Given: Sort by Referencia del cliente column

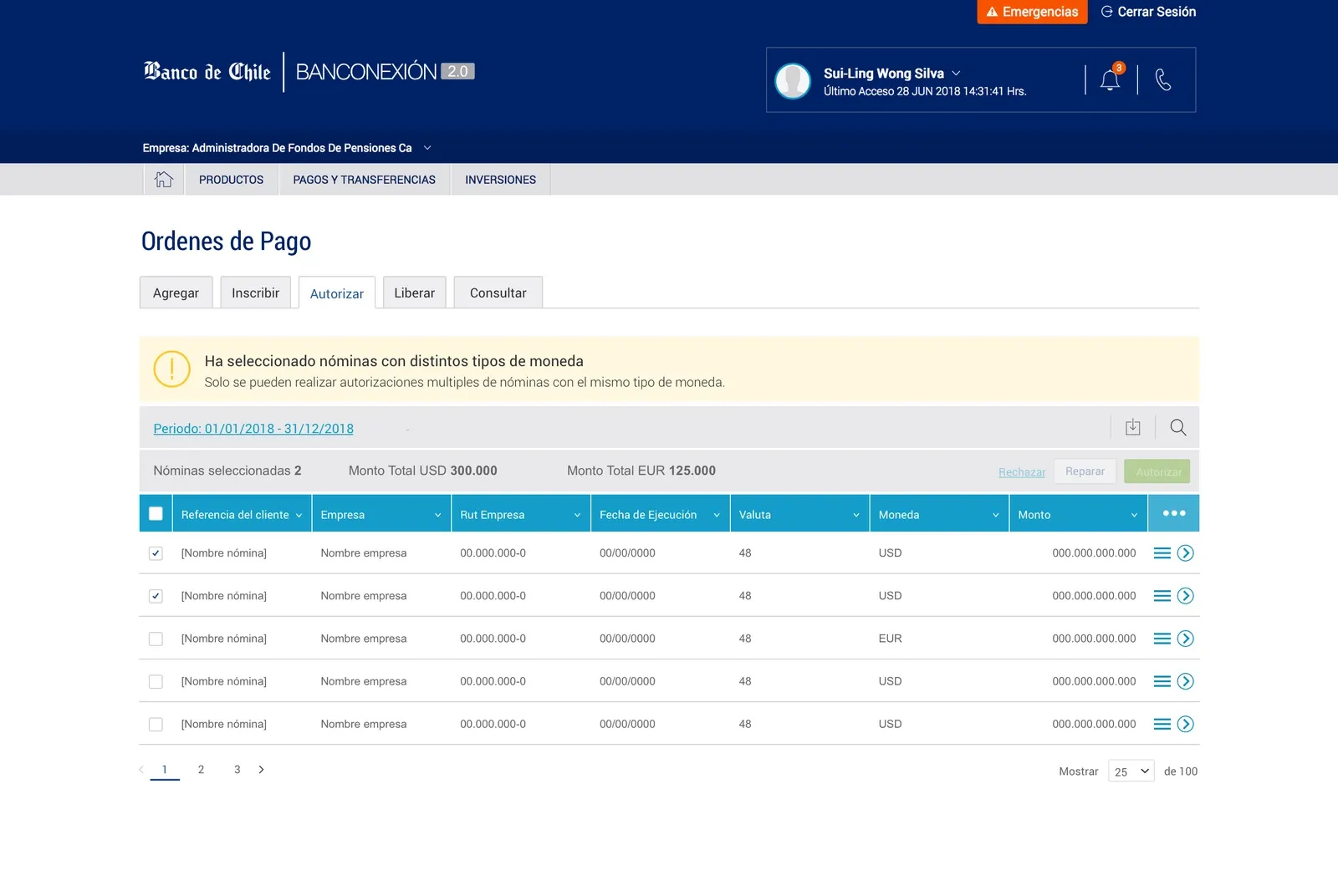Looking at the screenshot, I should tap(242, 514).
